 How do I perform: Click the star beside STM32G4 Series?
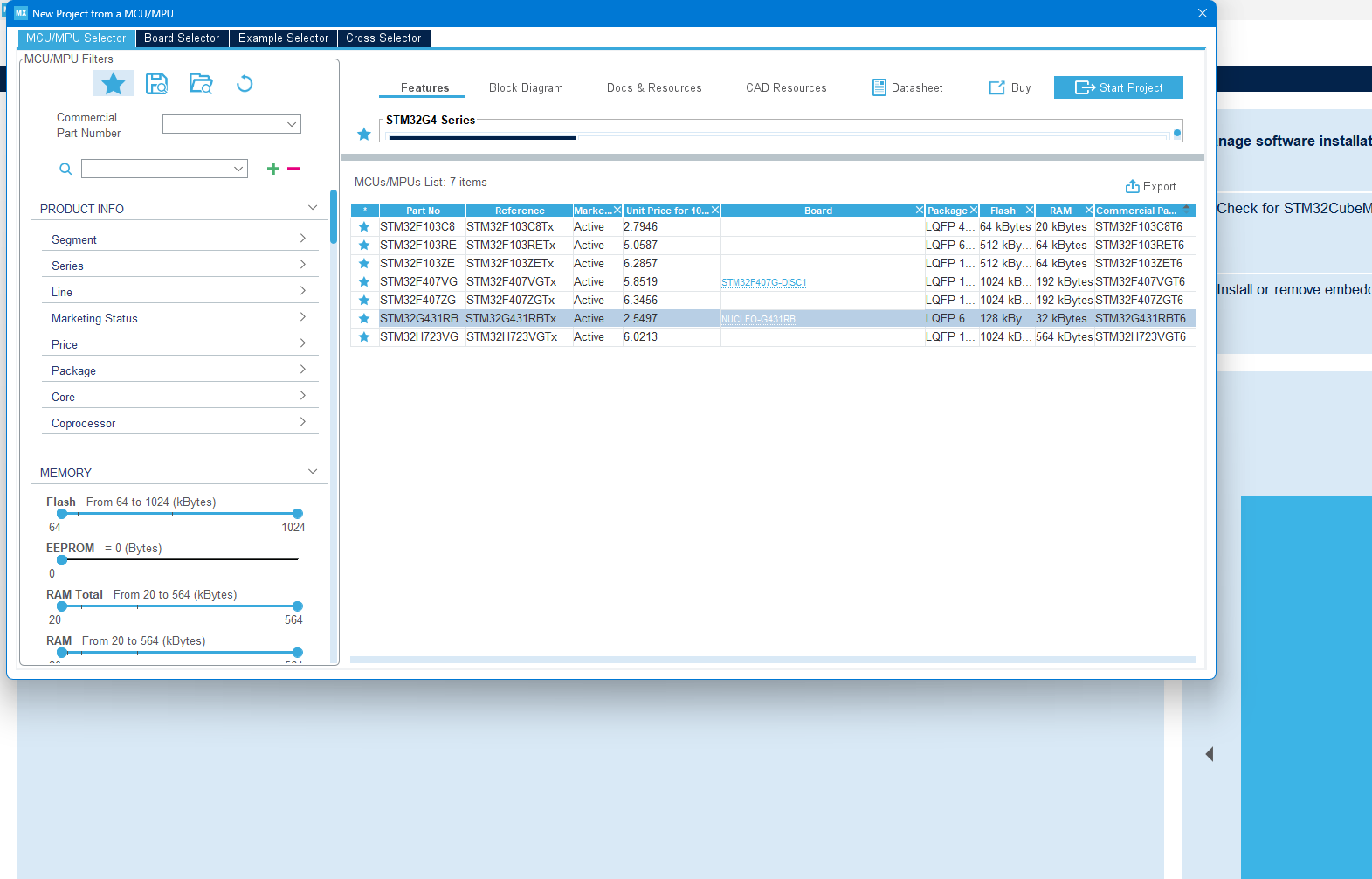[364, 135]
